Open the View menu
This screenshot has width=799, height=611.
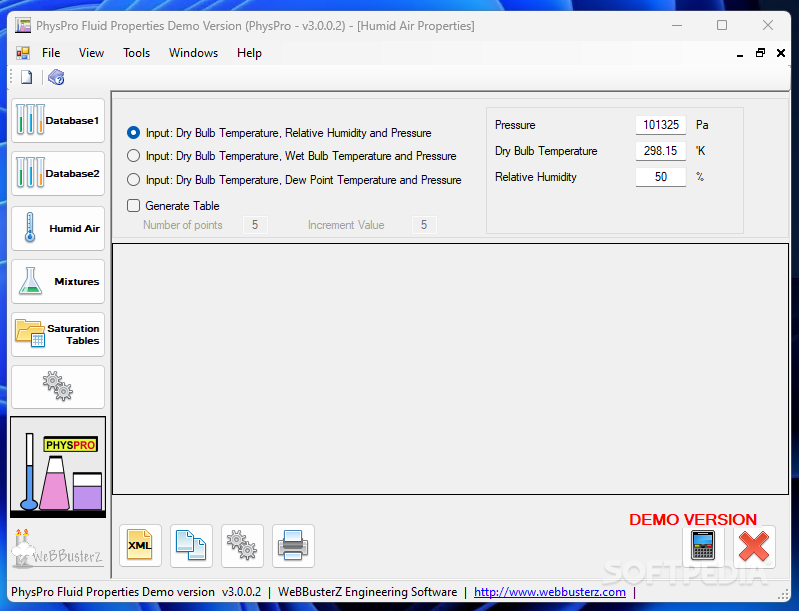point(91,53)
